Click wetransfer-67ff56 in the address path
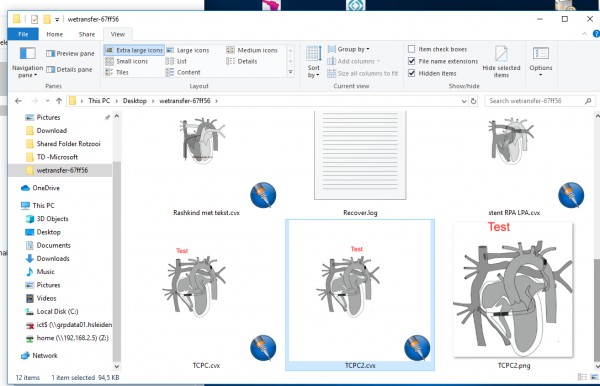The width and height of the screenshot is (600, 386). point(185,101)
